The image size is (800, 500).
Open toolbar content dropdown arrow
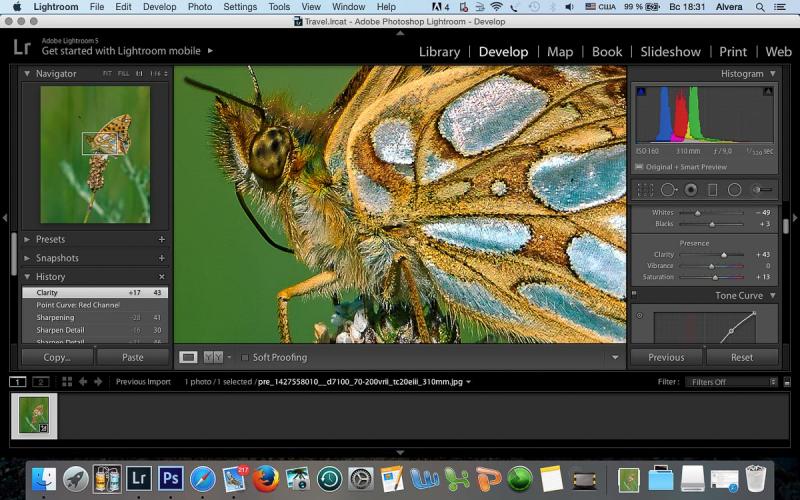pyautogui.click(x=615, y=357)
